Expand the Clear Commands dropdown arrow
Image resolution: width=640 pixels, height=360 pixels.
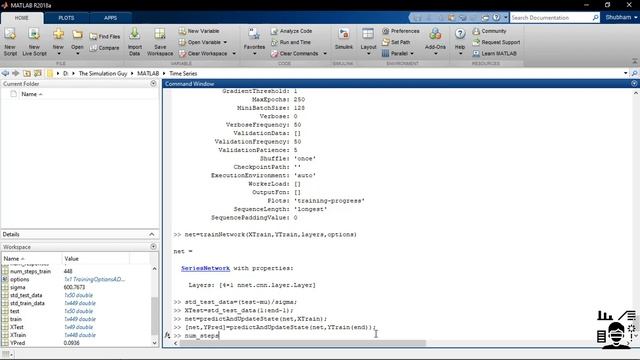tap(325, 53)
